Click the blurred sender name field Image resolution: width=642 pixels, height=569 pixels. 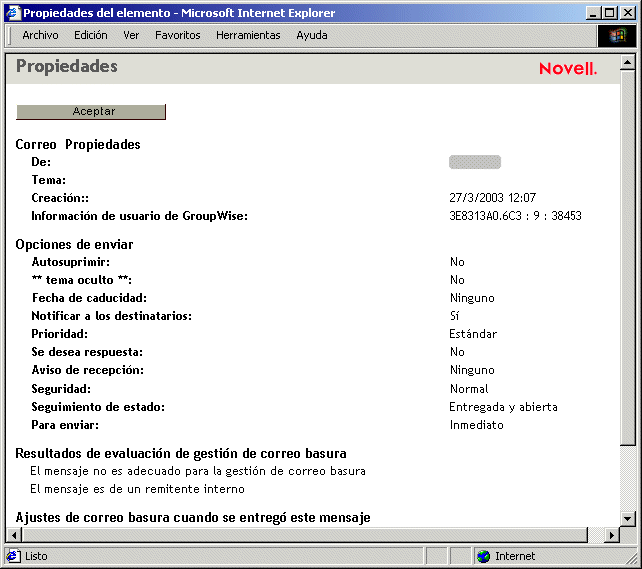475,162
